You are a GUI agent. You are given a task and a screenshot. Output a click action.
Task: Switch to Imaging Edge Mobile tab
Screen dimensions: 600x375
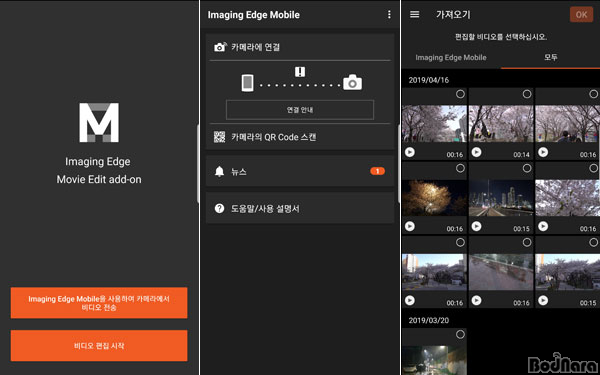pyautogui.click(x=451, y=57)
